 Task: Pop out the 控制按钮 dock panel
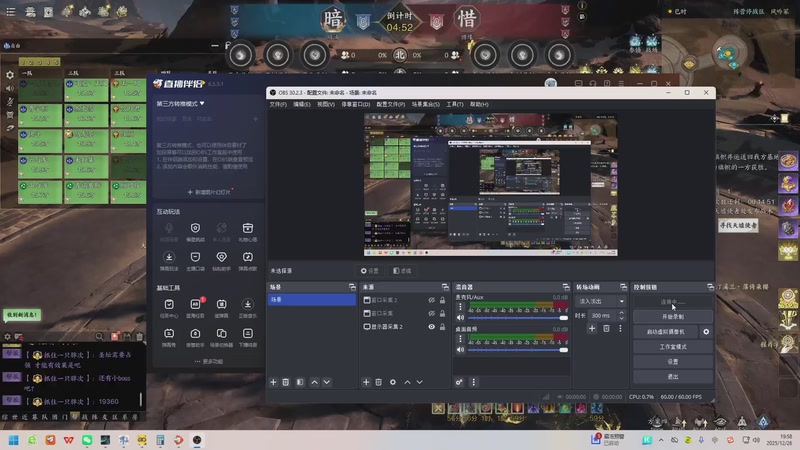coord(710,287)
